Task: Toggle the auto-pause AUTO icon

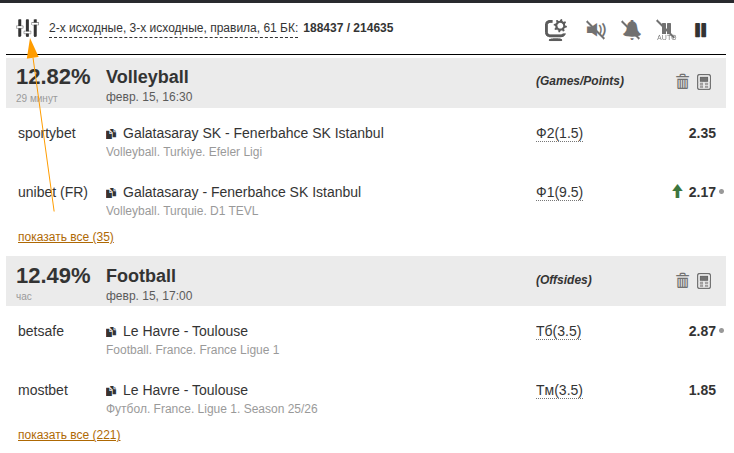Action: tap(666, 29)
